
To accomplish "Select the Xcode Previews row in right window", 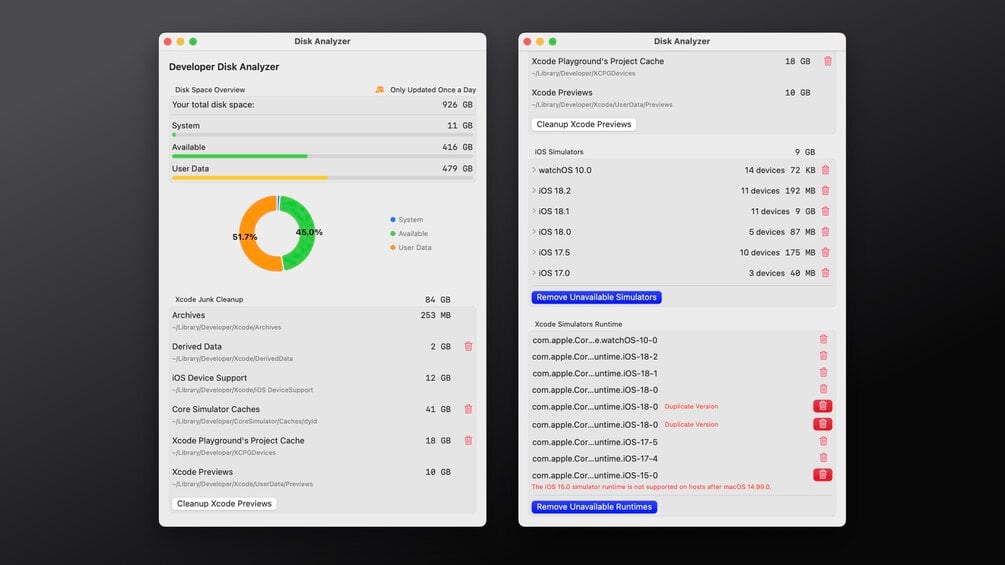I will pos(682,98).
